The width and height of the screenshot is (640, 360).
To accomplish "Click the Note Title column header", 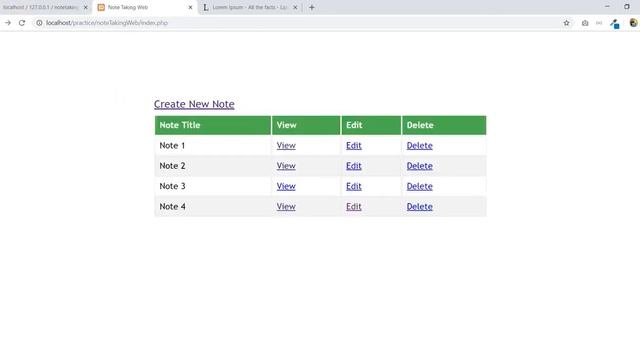I will 213,125.
